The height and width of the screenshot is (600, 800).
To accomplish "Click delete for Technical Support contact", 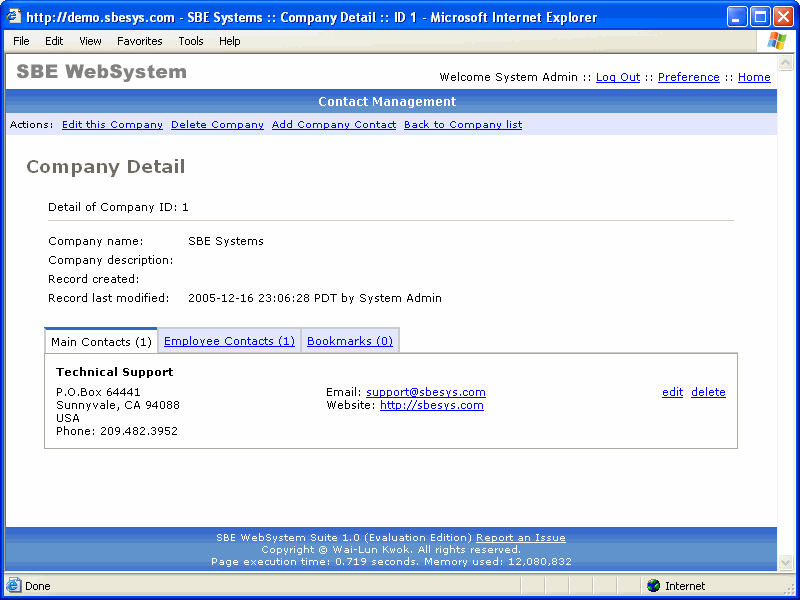I will pos(708,392).
